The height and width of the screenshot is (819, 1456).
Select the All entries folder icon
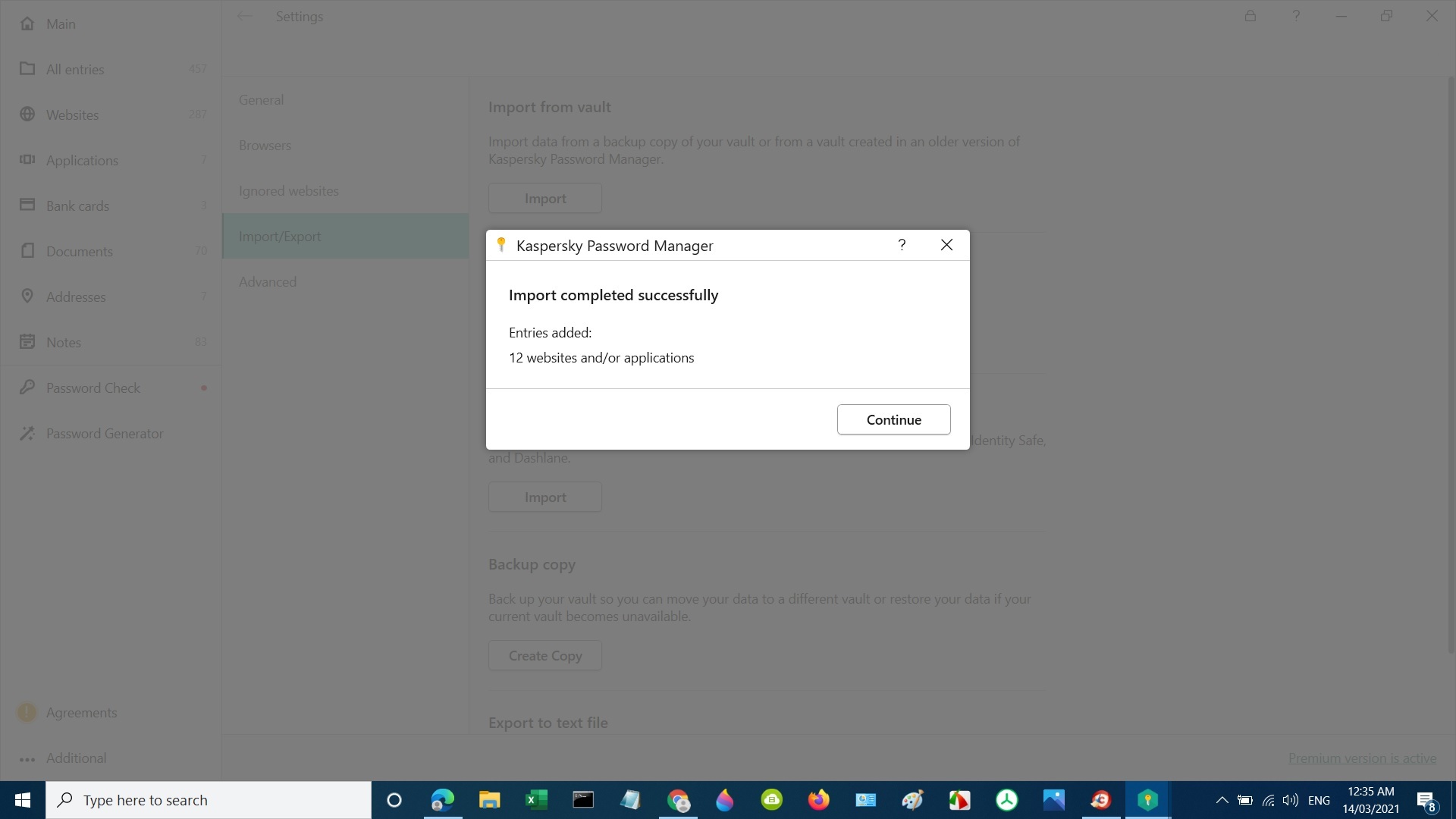[x=27, y=68]
